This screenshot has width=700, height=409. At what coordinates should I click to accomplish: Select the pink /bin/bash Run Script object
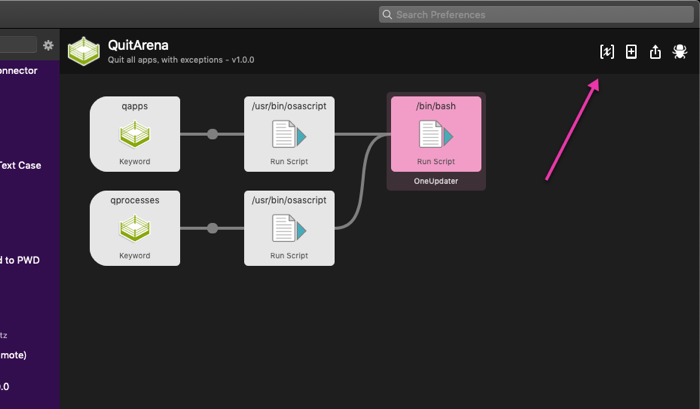pyautogui.click(x=436, y=134)
